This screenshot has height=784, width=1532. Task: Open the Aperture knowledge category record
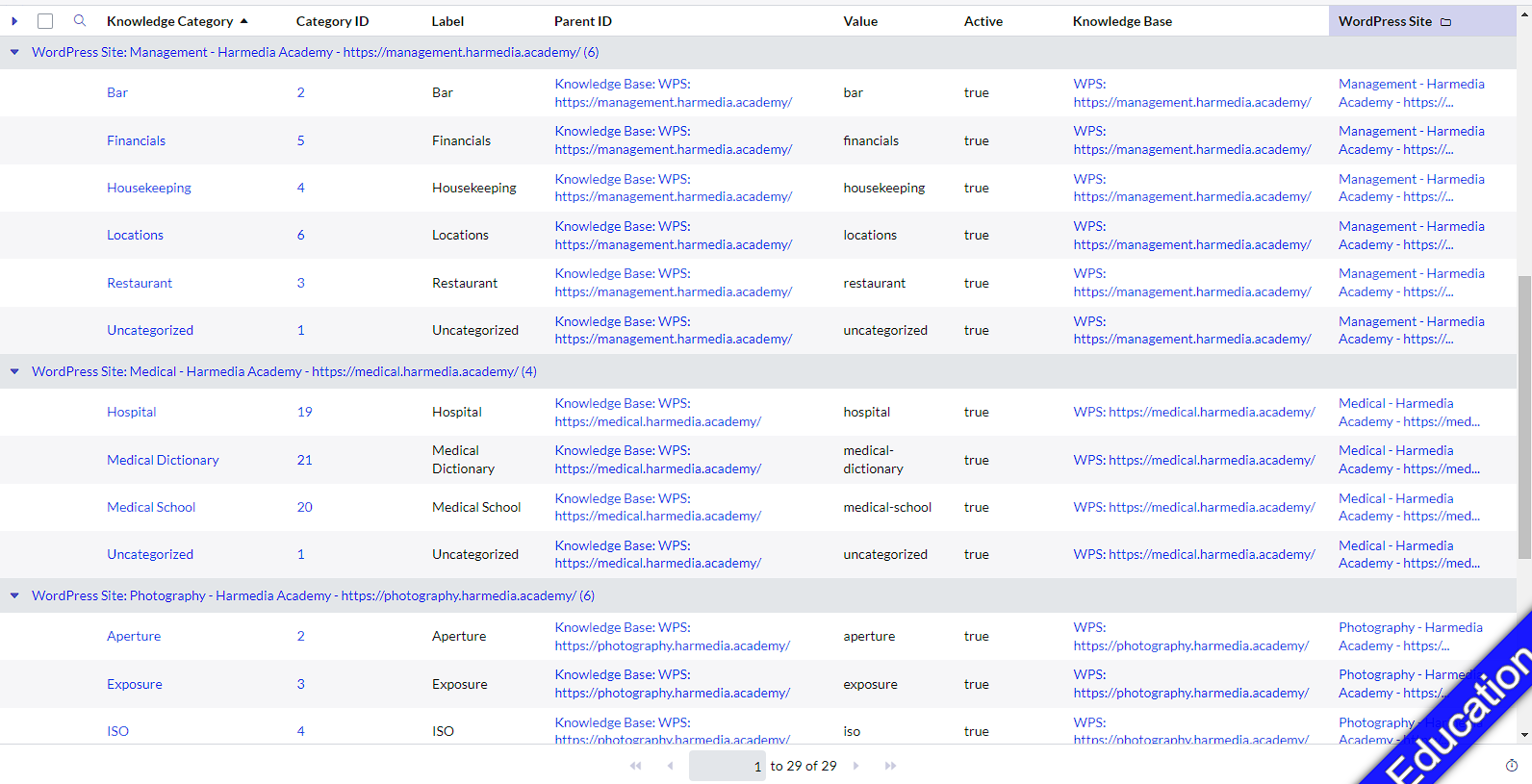(134, 636)
